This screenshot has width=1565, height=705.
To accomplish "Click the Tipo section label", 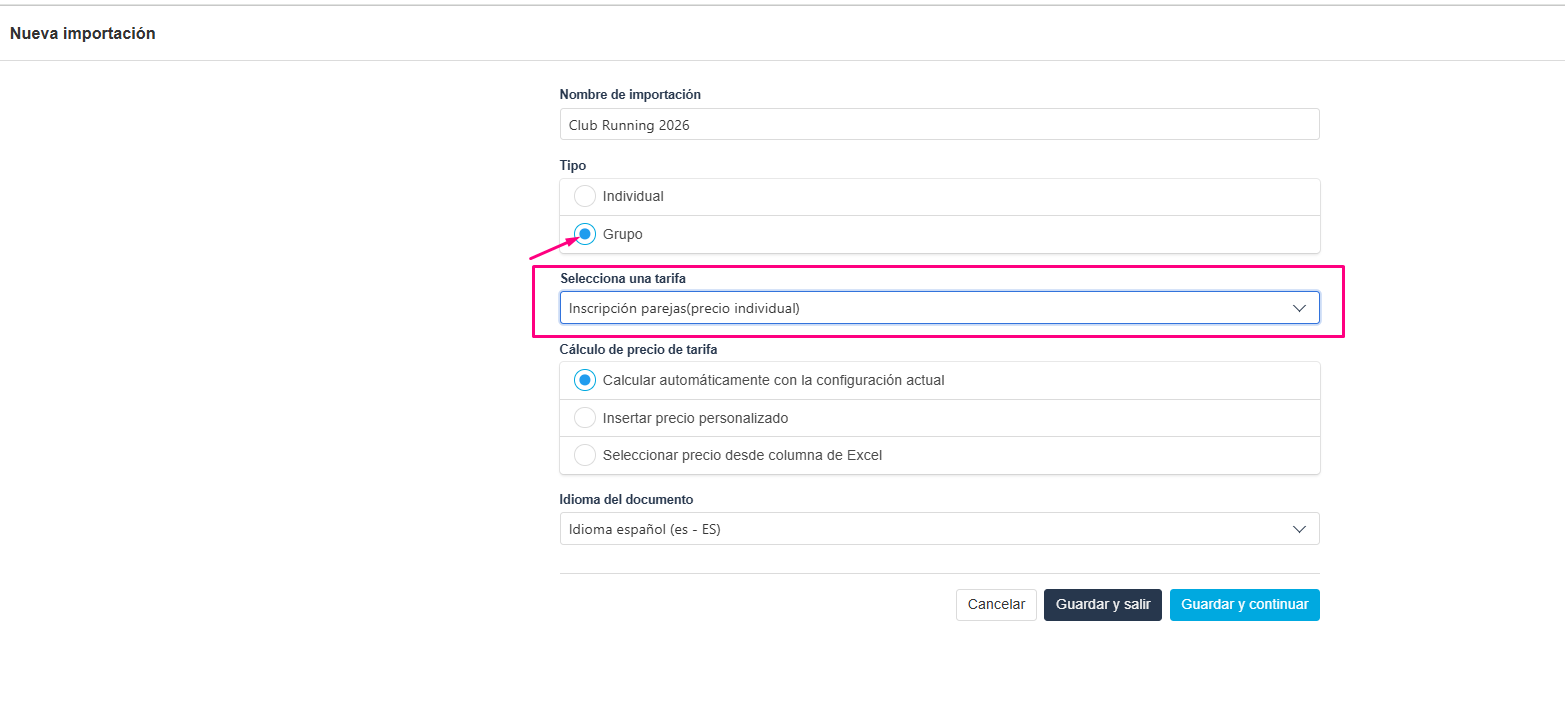I will [573, 165].
